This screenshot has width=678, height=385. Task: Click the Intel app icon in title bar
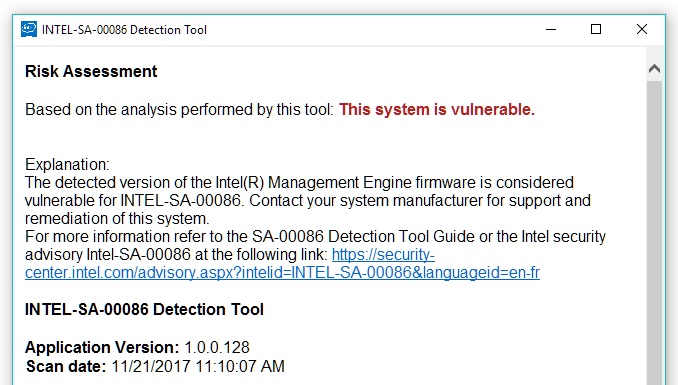(29, 29)
